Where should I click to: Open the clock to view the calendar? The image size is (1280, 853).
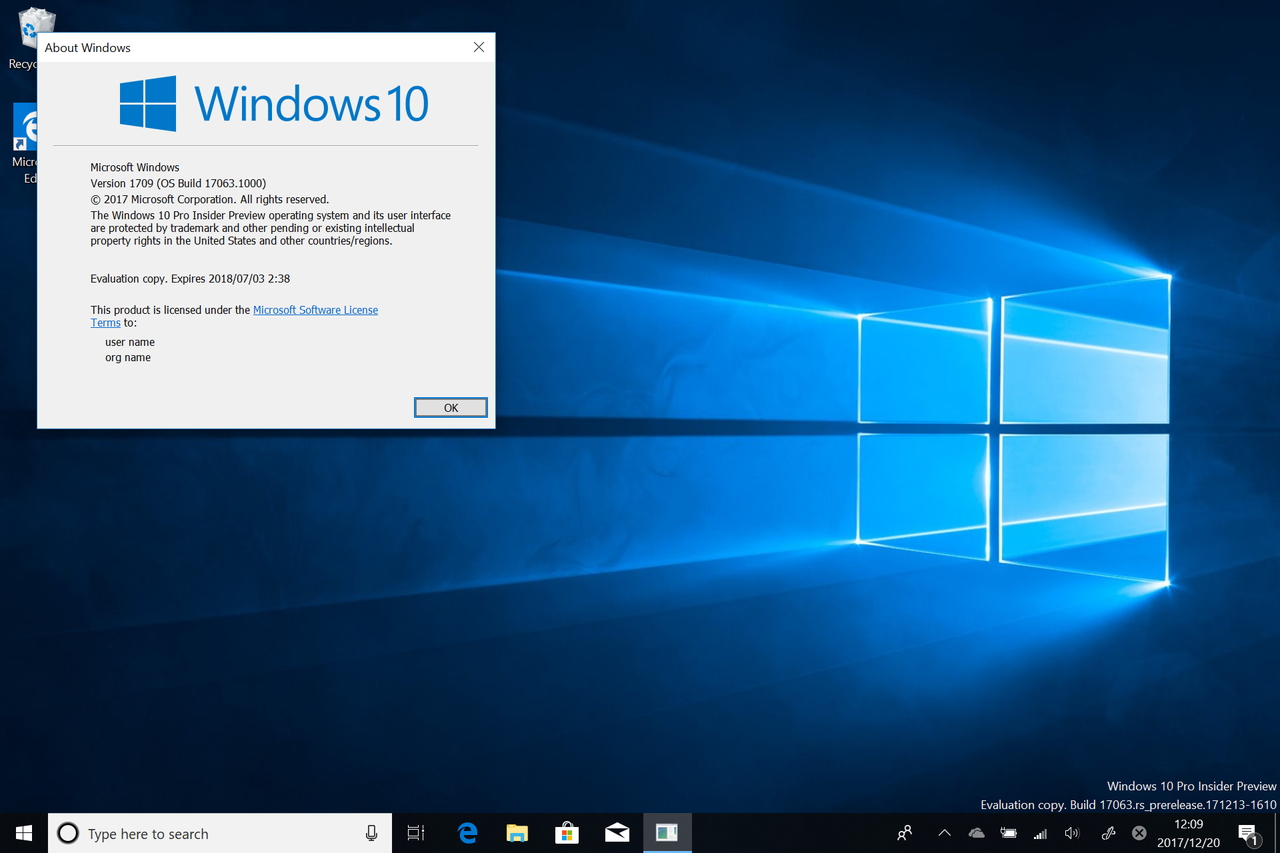[x=1188, y=832]
